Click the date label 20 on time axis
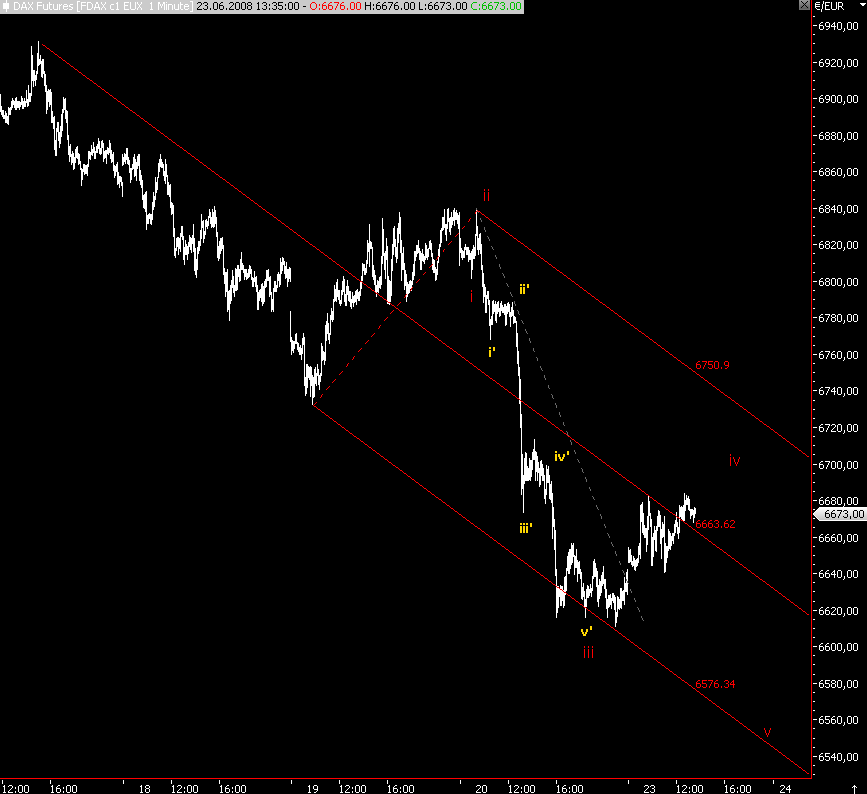The width and height of the screenshot is (867, 794). (x=482, y=789)
